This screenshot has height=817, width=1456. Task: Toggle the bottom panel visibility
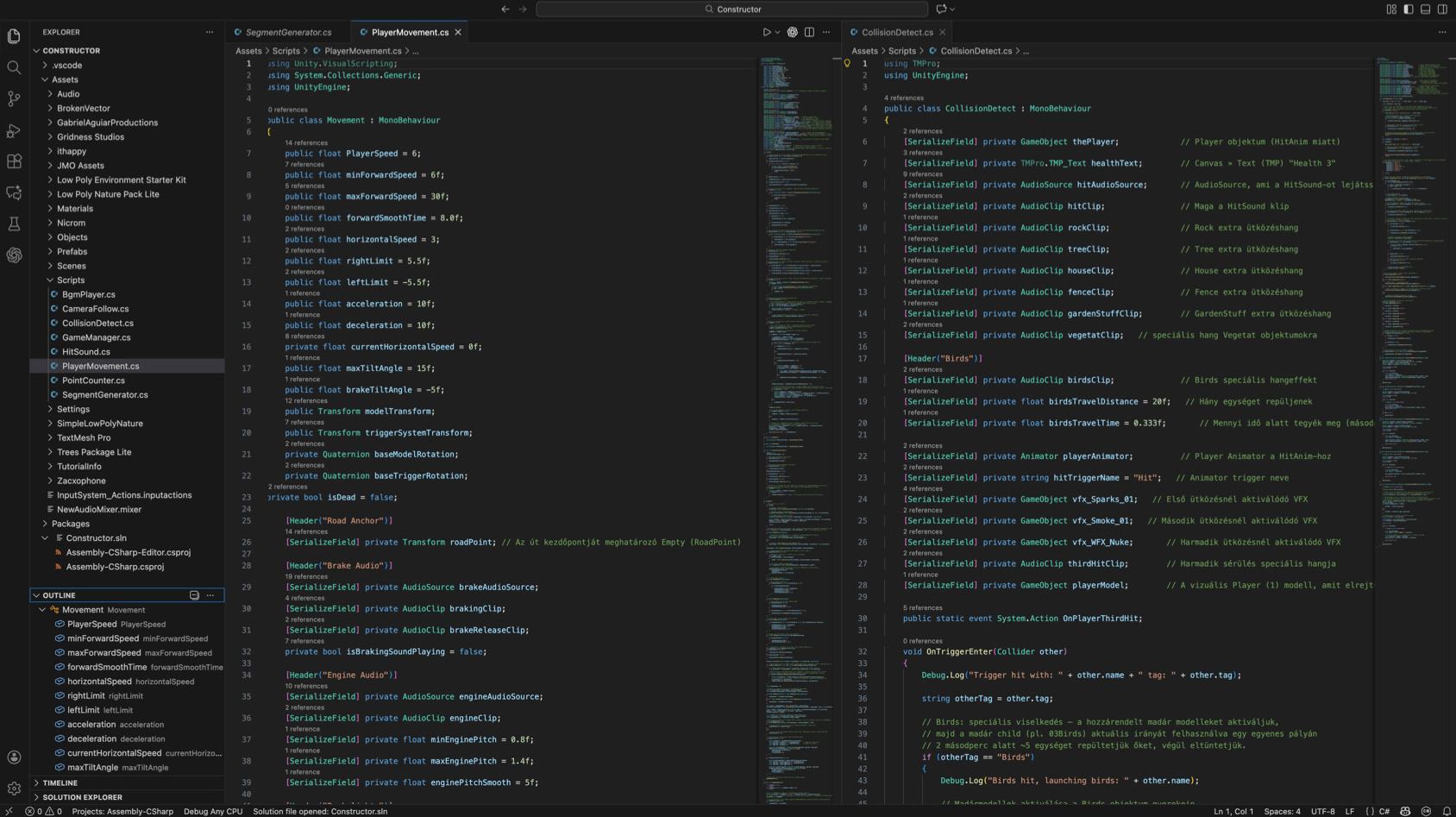(x=1426, y=9)
